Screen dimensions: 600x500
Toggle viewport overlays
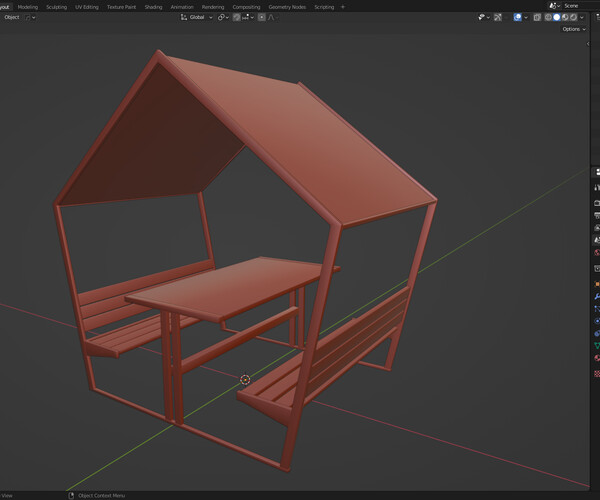pos(517,17)
